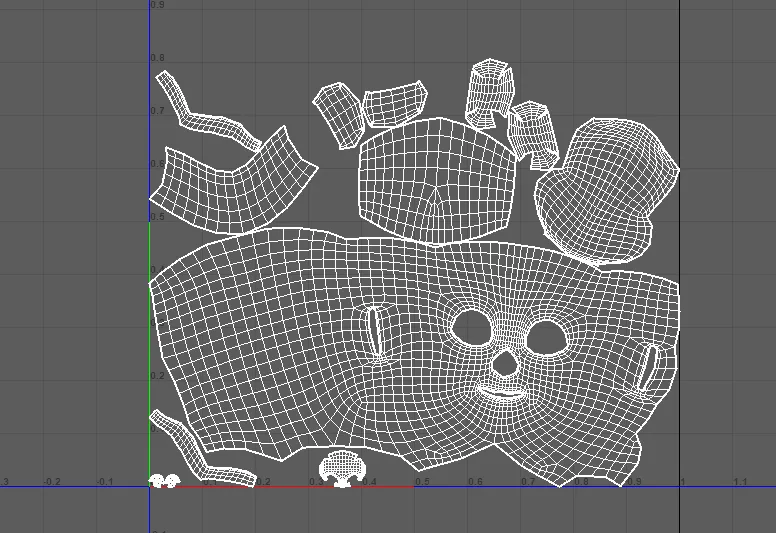Select the hexagonal UV shell with central seam
776x533 pixels.
(436, 182)
